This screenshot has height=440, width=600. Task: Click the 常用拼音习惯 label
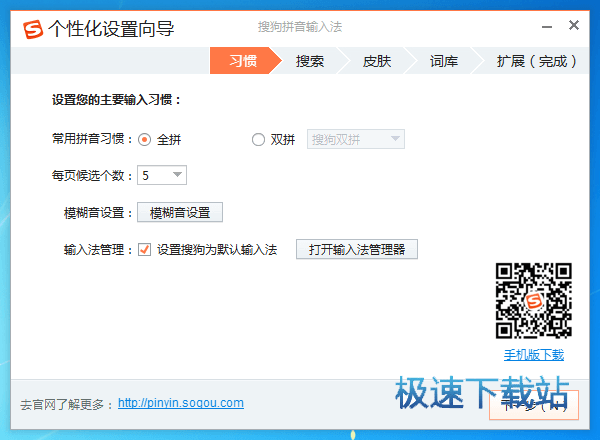[x=92, y=139]
